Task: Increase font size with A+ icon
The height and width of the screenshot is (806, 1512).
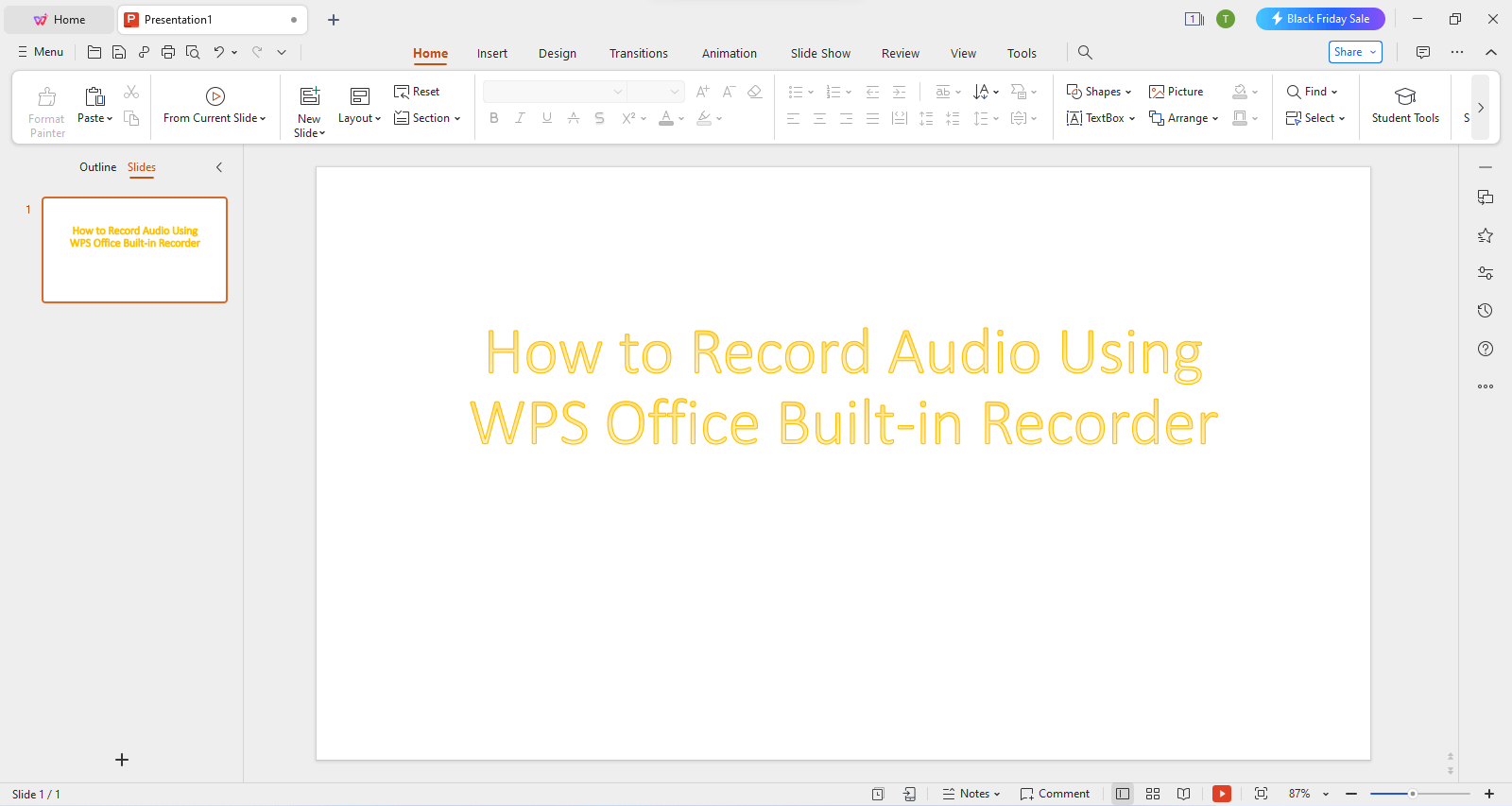Action: coord(702,92)
